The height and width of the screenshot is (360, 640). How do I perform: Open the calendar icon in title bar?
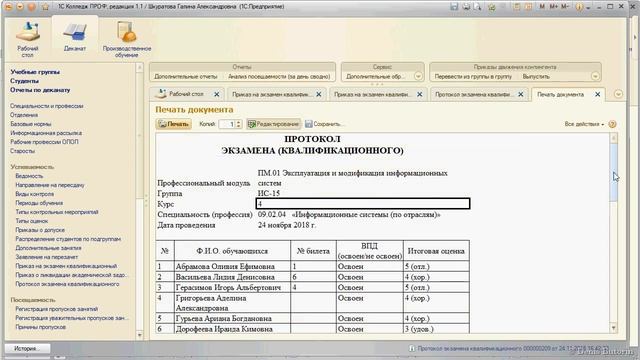click(528, 7)
